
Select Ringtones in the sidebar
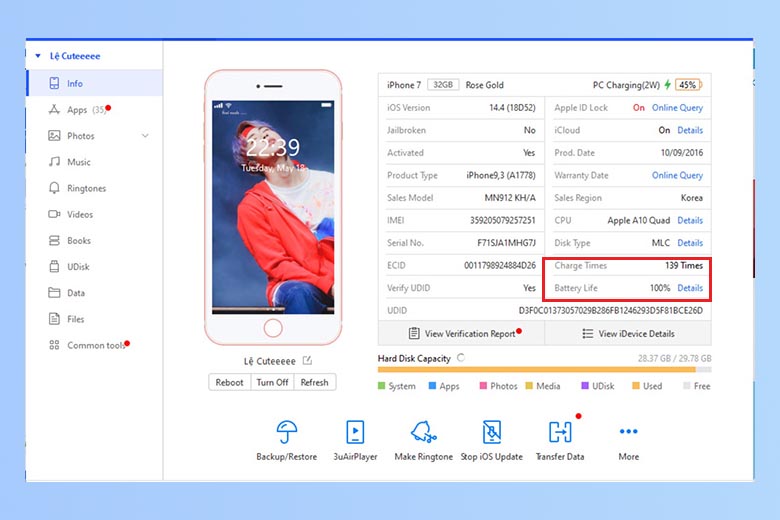tap(86, 188)
